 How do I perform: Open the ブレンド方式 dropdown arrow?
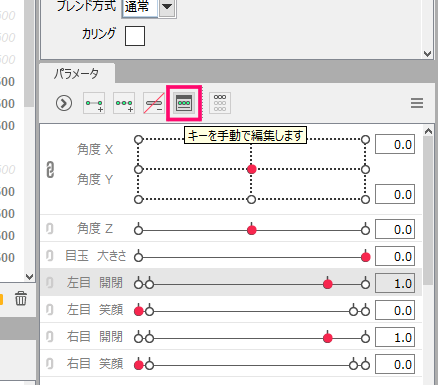tap(167, 7)
